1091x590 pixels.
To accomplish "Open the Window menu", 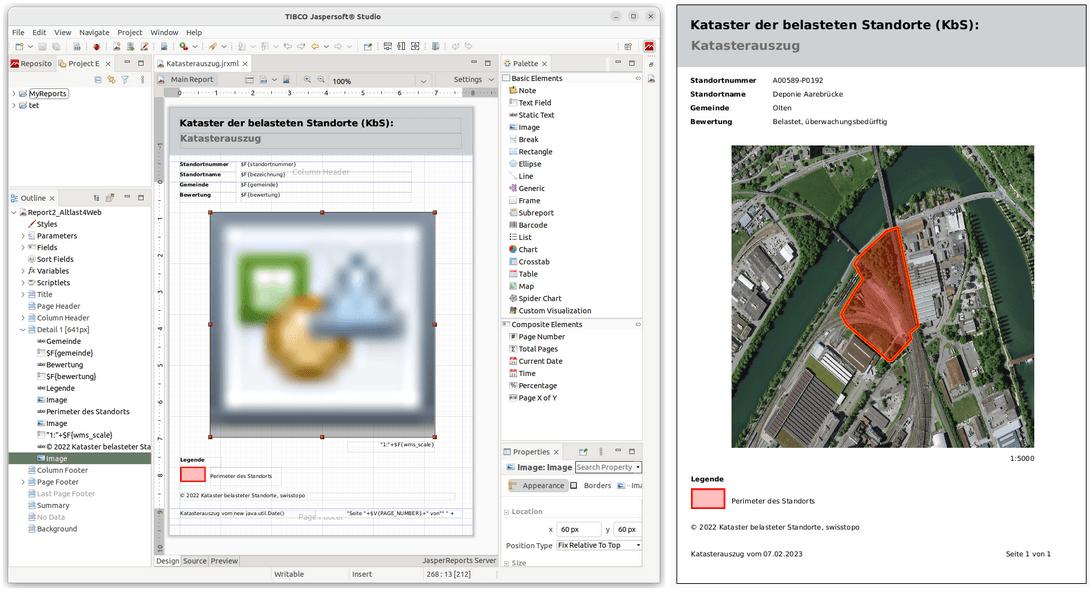I will point(164,31).
